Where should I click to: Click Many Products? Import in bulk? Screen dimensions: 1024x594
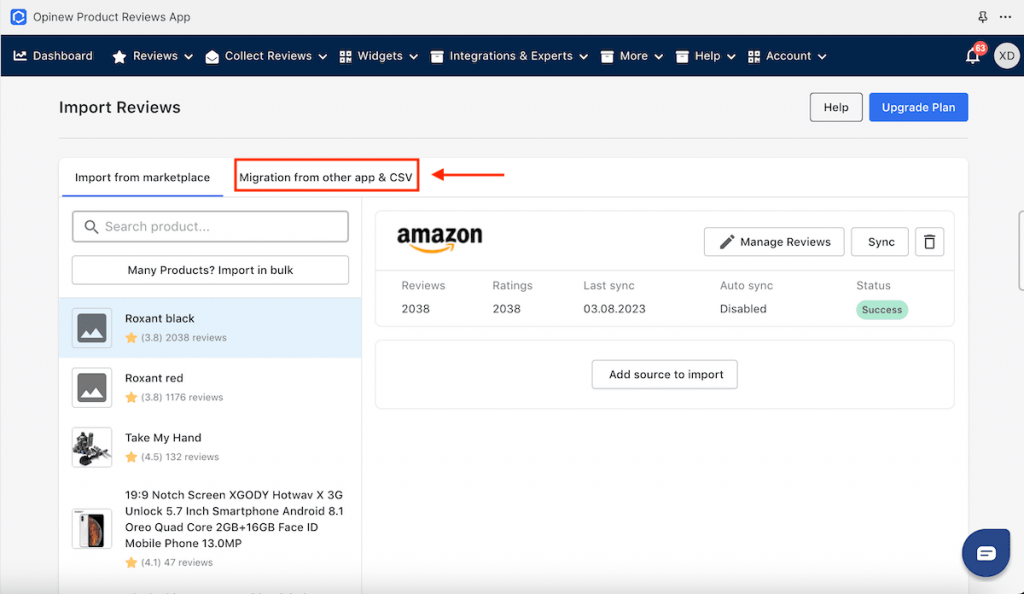point(210,270)
